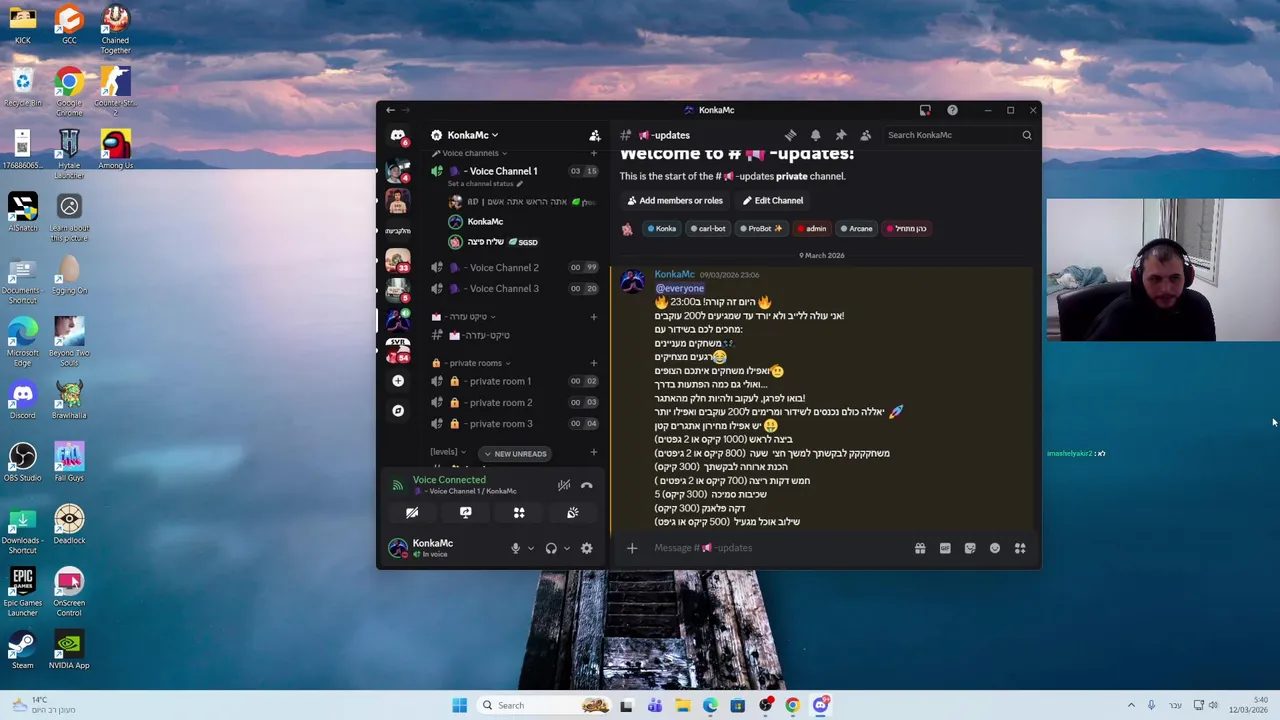Toggle the member list icon
The image size is (1280, 720).
tap(865, 135)
